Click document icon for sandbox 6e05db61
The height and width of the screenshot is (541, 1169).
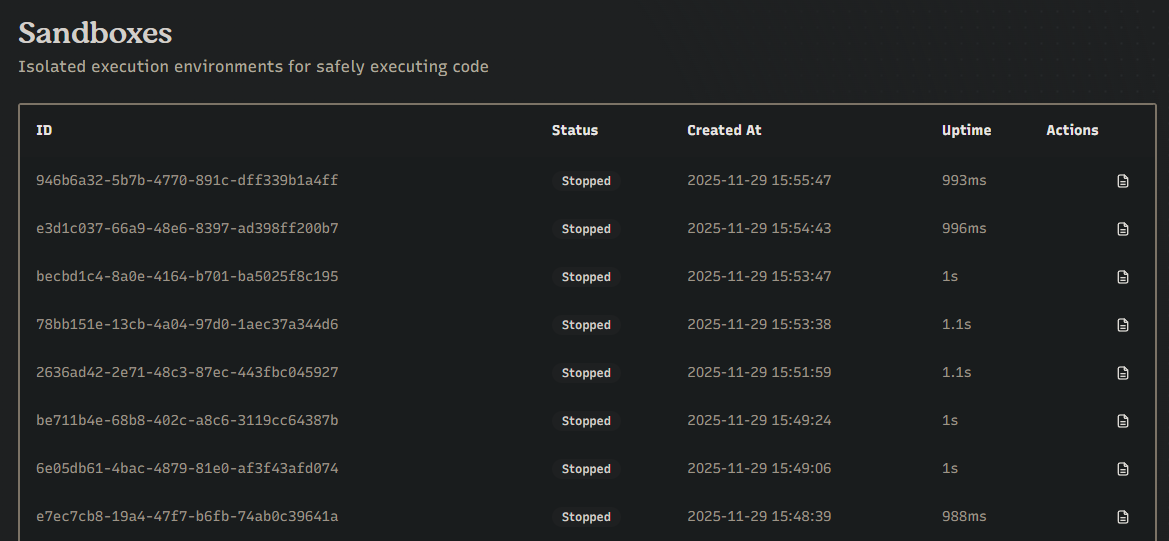(1123, 469)
